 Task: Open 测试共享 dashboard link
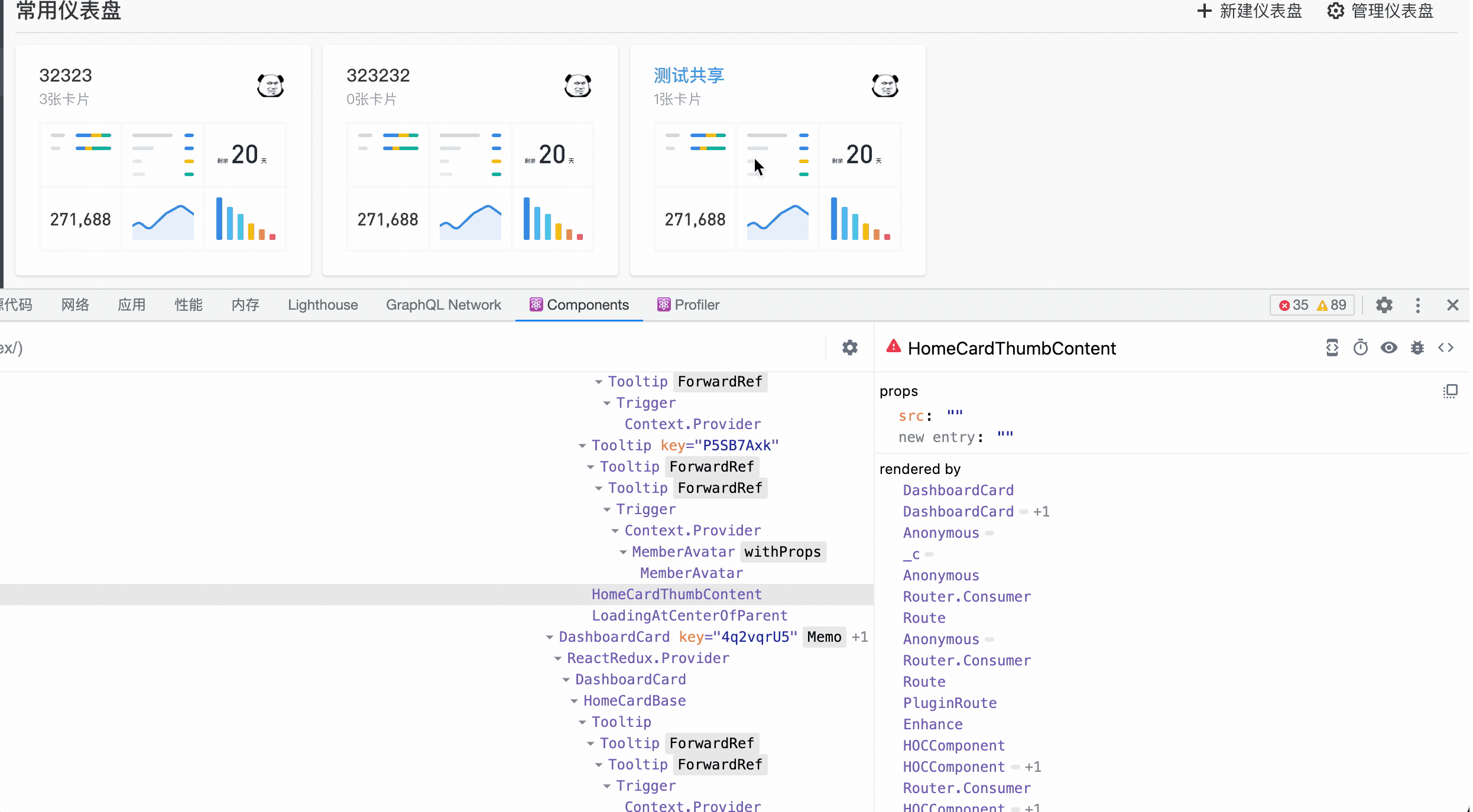click(x=689, y=76)
